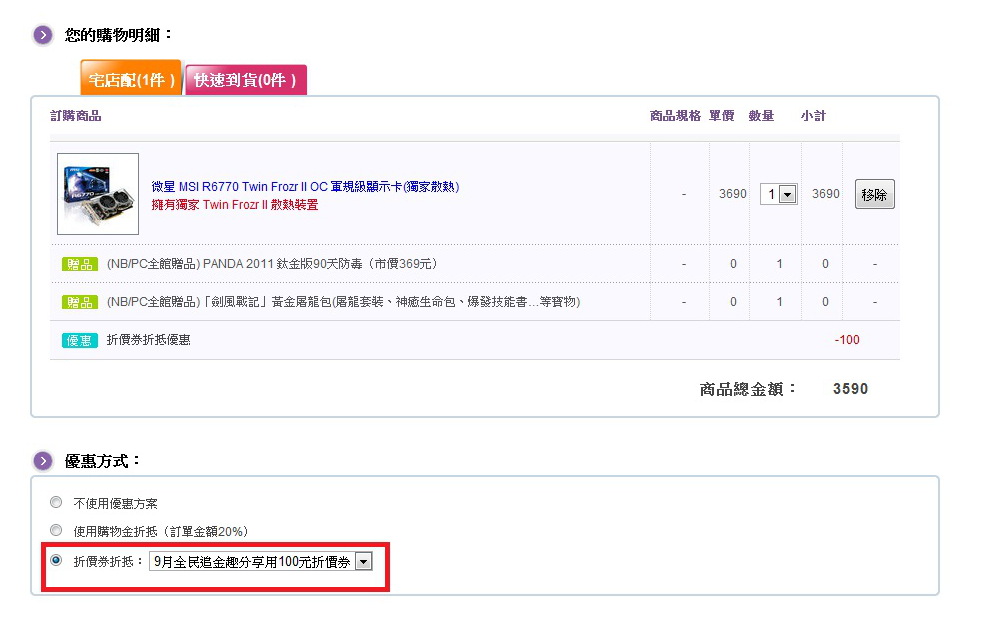Click the 使用購物金折抵(訂單金額20%) label text
Viewport: 989px width, 623px height.
coord(161,532)
